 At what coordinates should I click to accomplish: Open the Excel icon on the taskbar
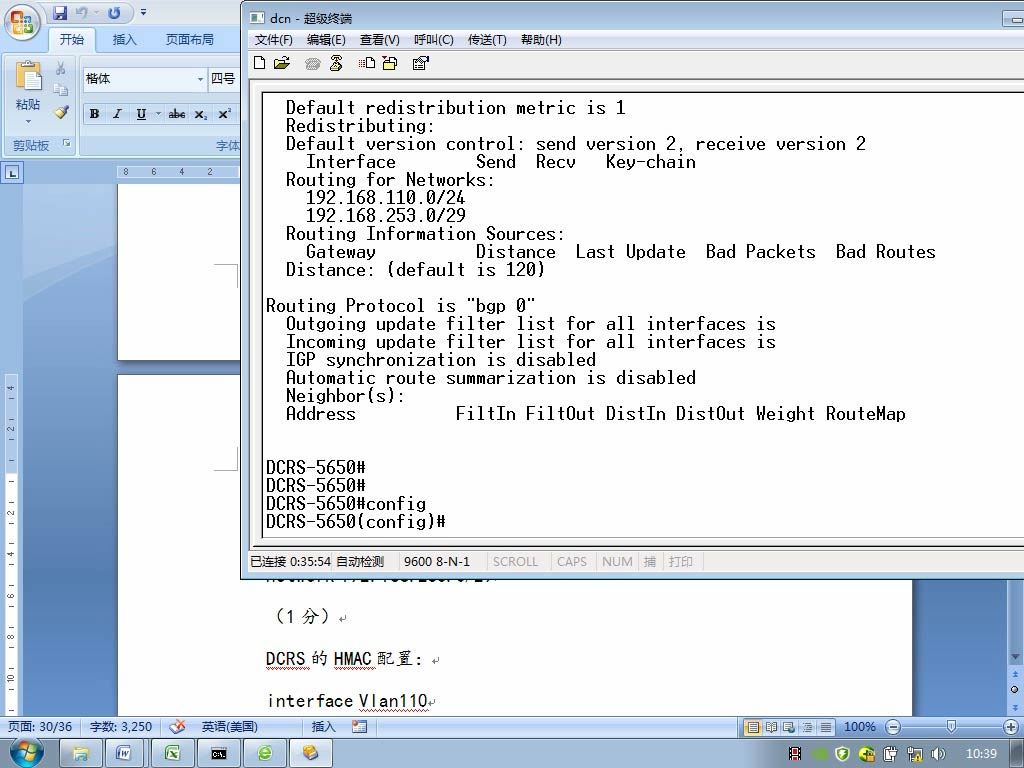172,754
